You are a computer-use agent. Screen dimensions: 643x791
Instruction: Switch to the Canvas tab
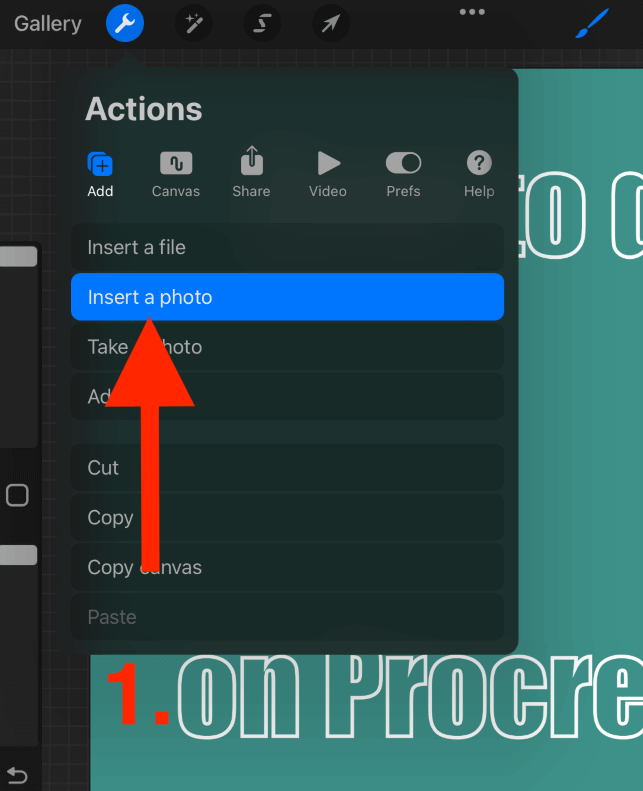coord(176,175)
